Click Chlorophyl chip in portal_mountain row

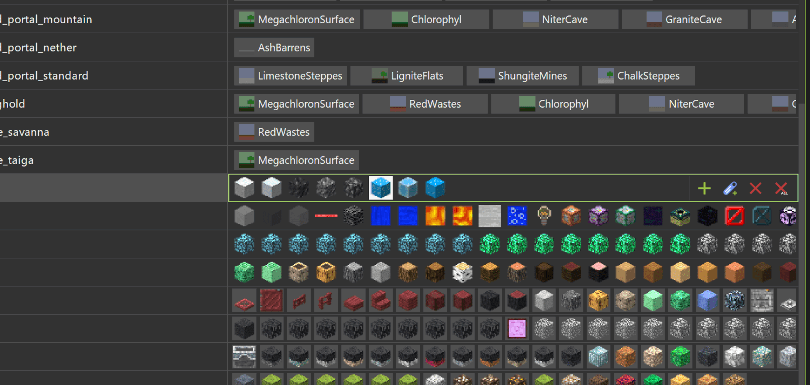click(426, 20)
